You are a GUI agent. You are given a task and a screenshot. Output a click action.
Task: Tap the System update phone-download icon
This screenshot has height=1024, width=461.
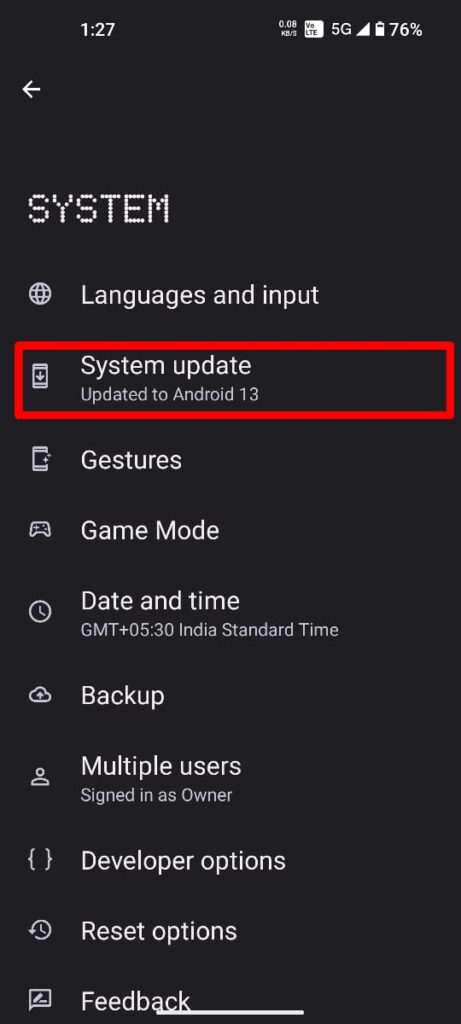pyautogui.click(x=40, y=377)
